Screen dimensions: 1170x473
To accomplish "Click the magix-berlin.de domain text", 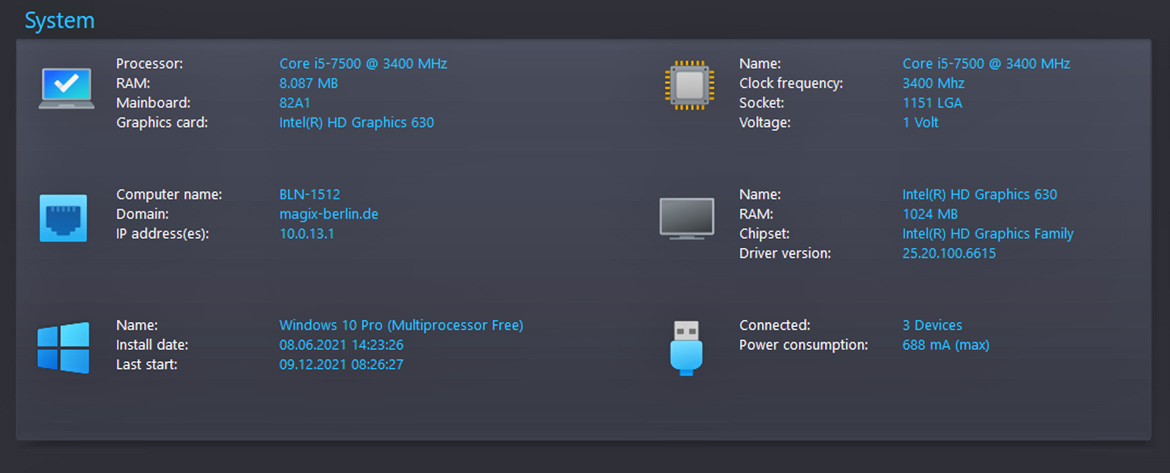I will point(329,214).
